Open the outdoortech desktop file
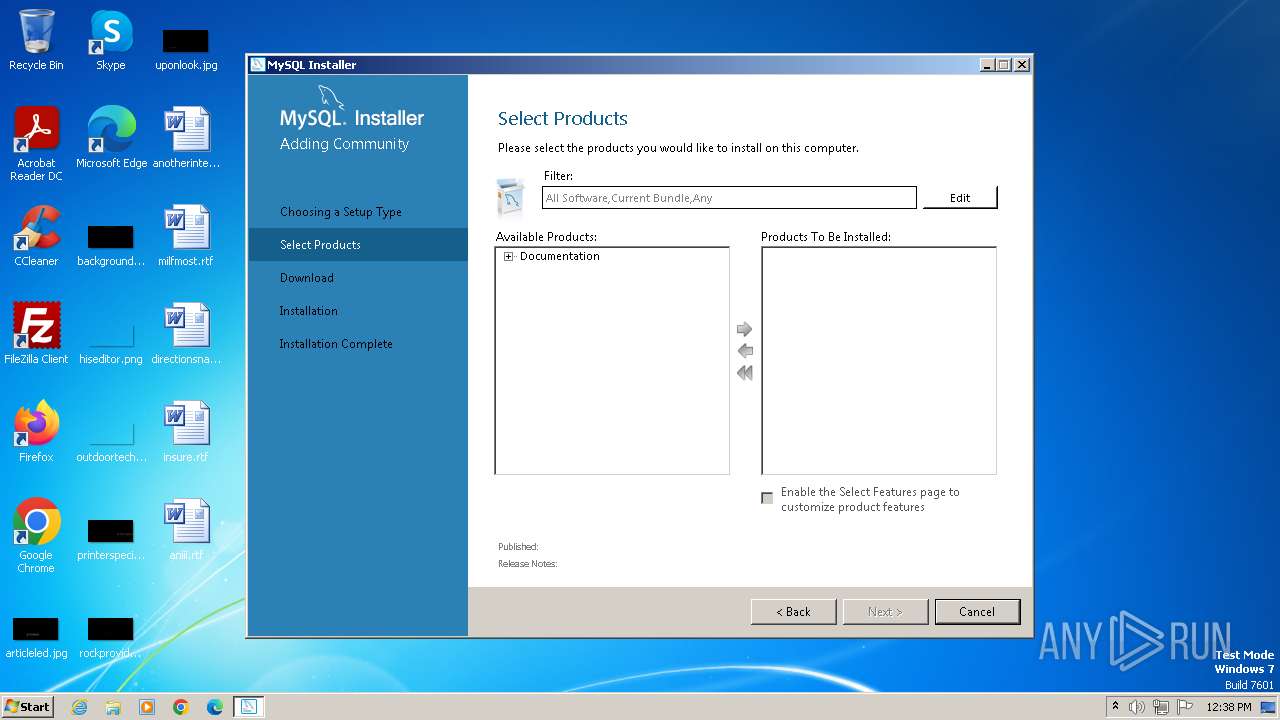This screenshot has width=1280, height=720. coord(111,441)
